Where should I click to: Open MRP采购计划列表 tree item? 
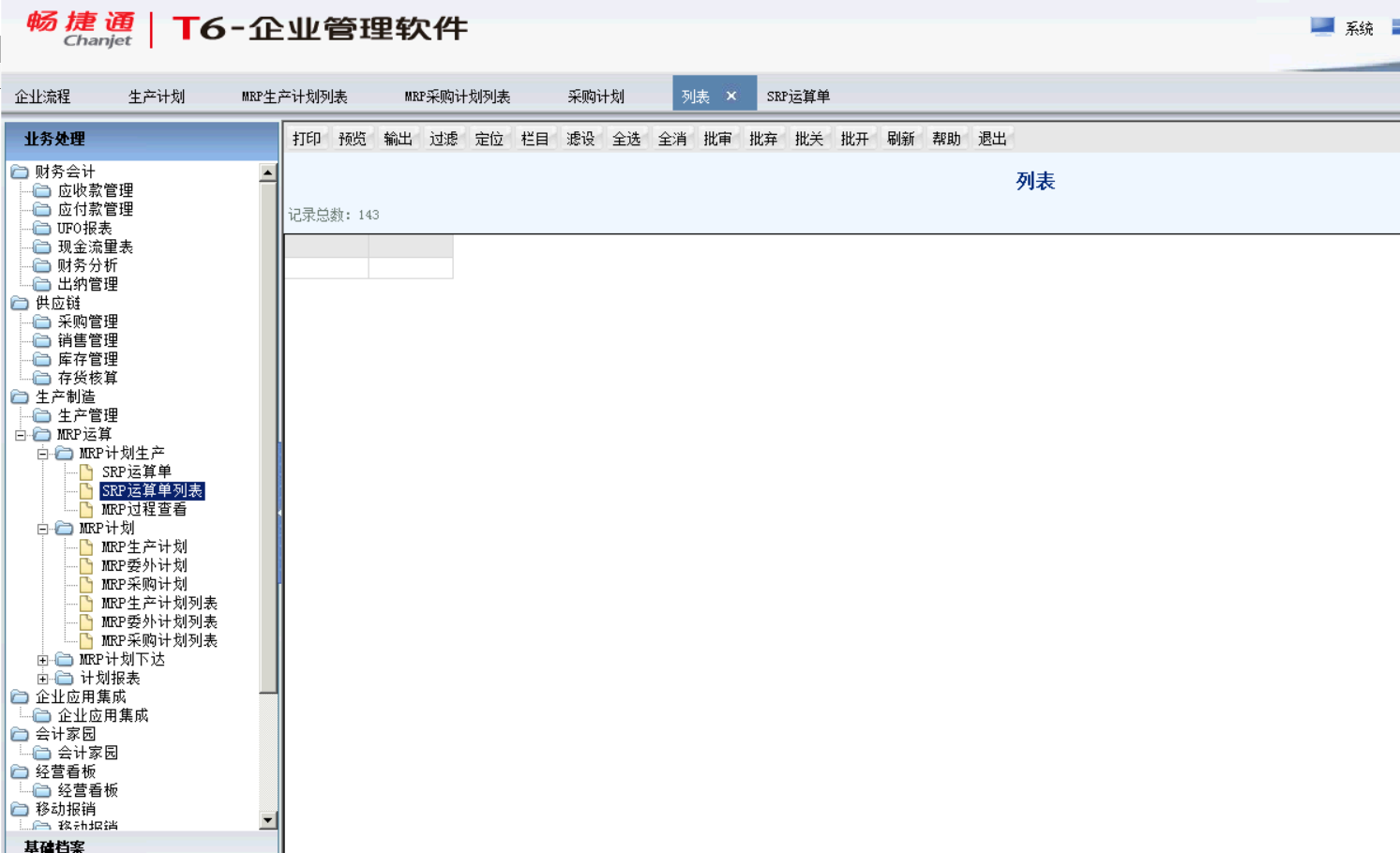click(x=159, y=640)
